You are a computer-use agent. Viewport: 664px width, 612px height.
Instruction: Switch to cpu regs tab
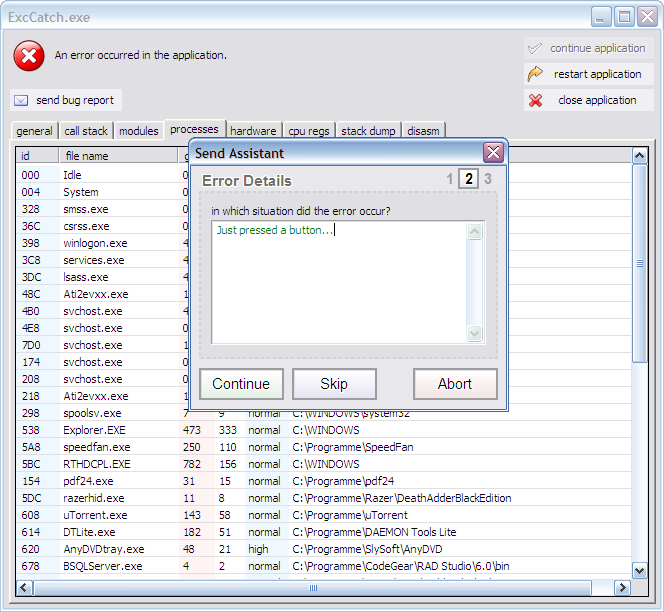pyautogui.click(x=309, y=131)
